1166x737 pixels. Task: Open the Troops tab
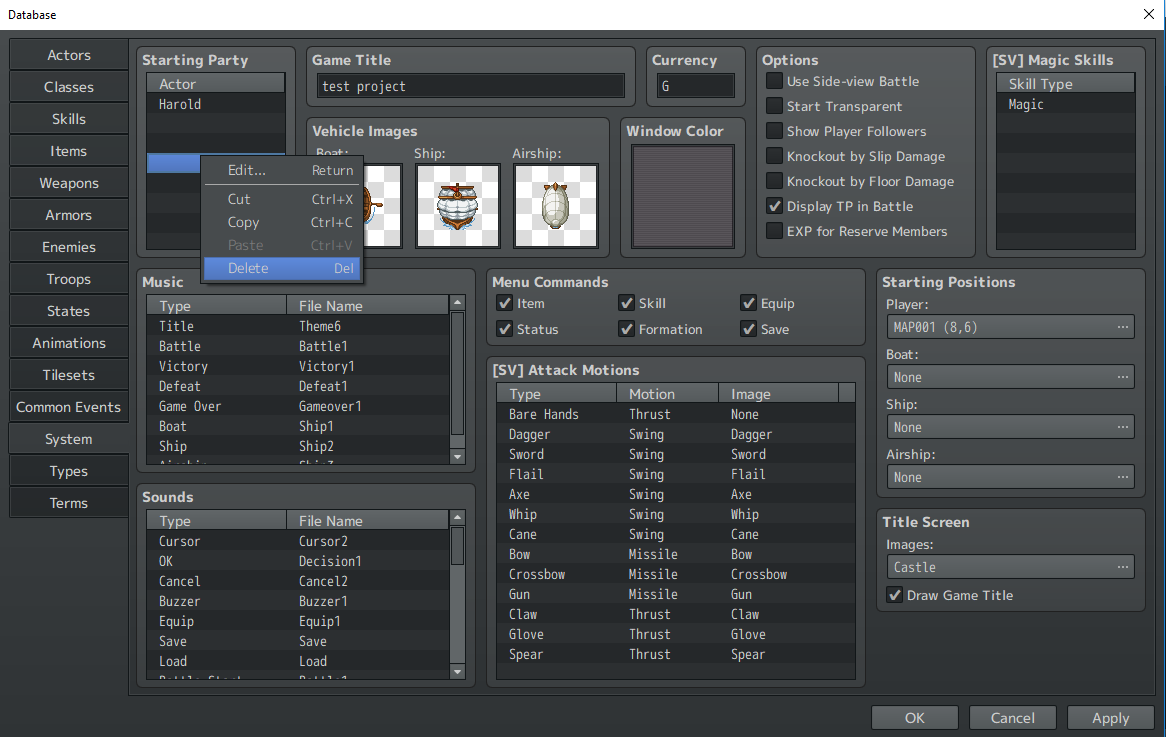tap(68, 279)
